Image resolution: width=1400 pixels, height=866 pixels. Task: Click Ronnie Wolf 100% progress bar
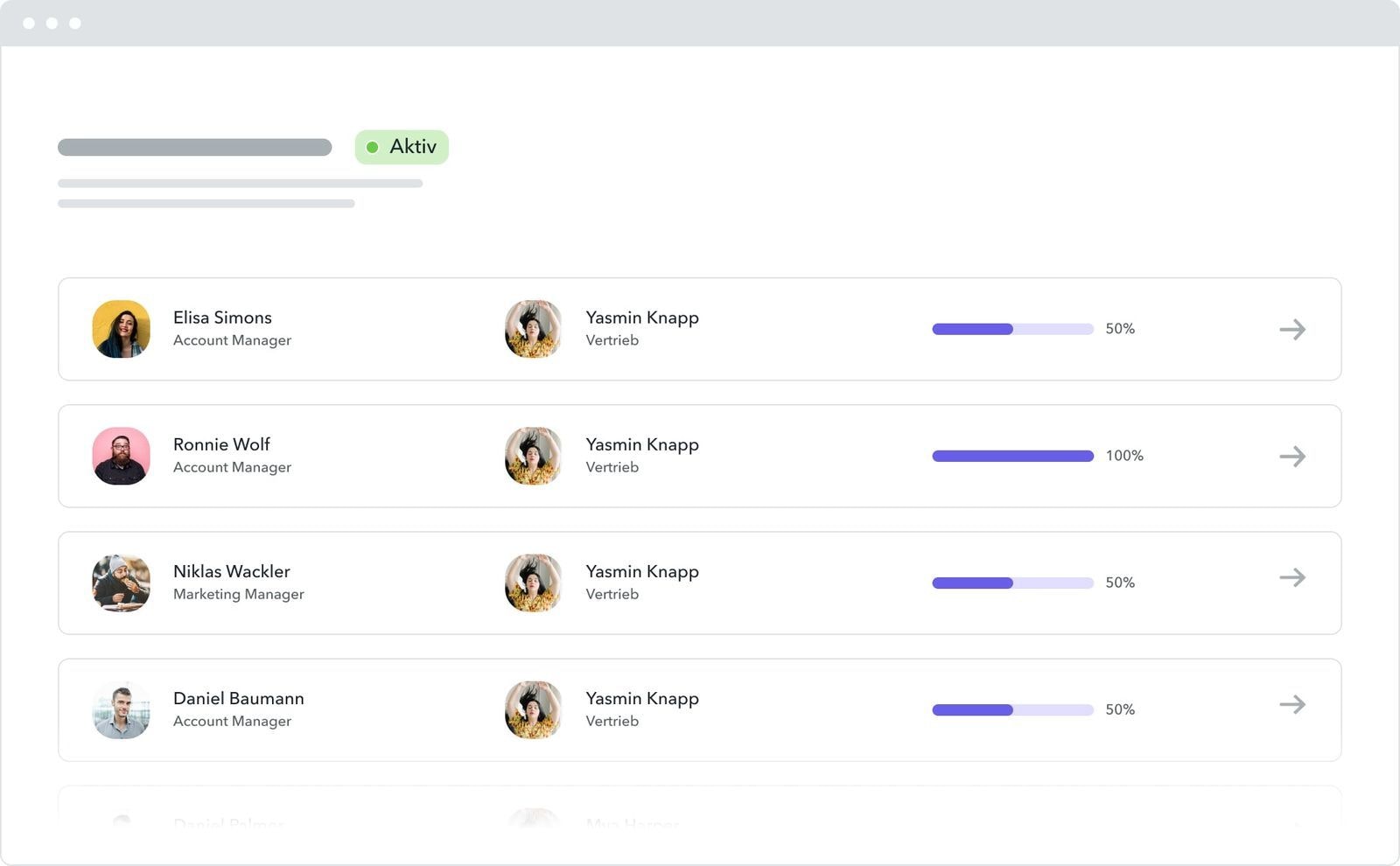pos(1012,457)
